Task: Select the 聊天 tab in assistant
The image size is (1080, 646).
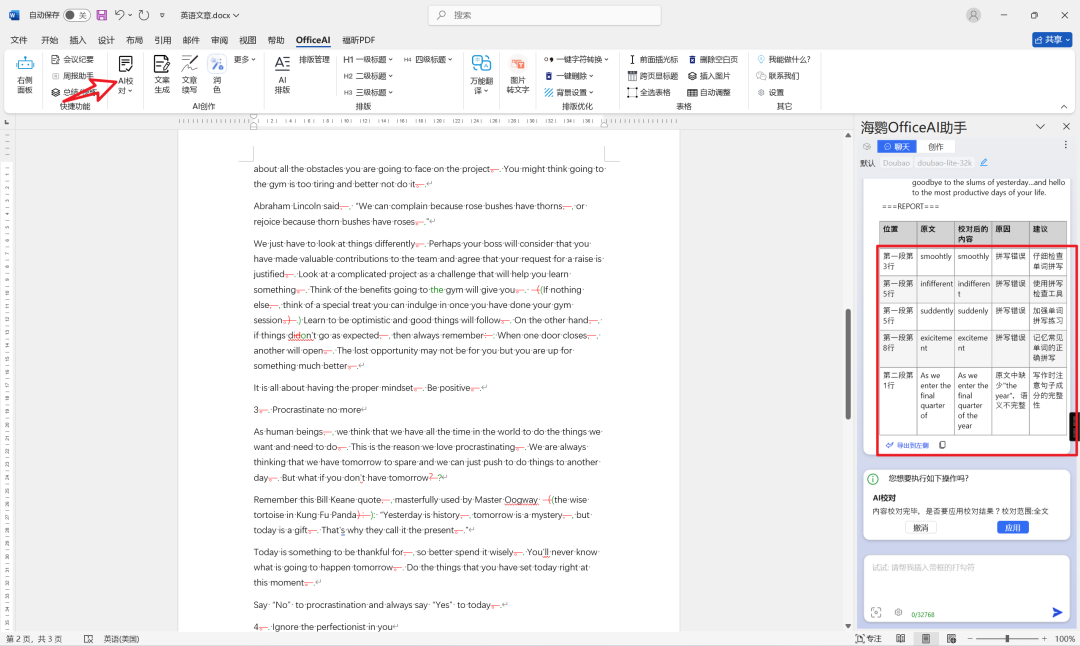Action: click(x=897, y=147)
